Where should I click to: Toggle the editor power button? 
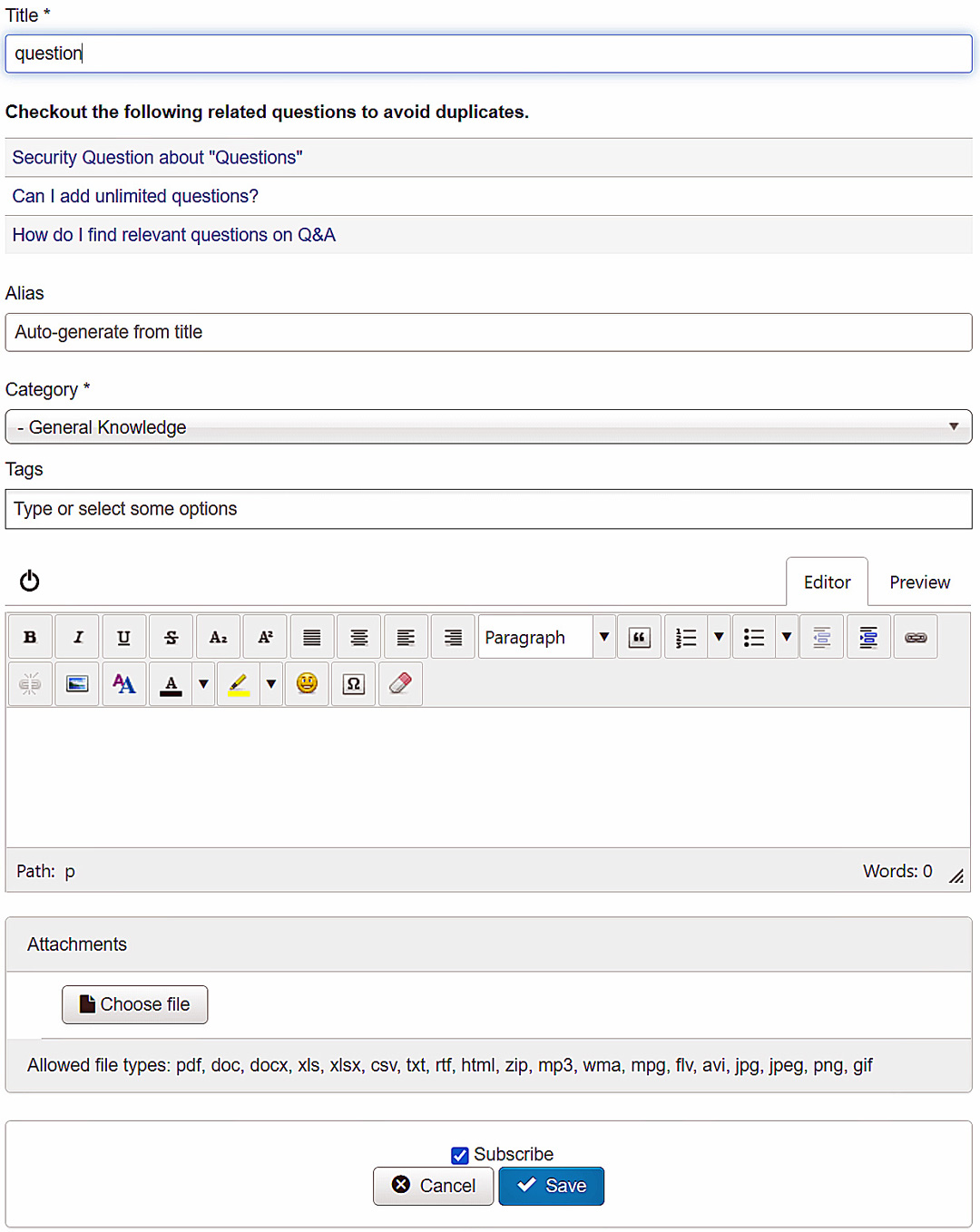click(30, 581)
